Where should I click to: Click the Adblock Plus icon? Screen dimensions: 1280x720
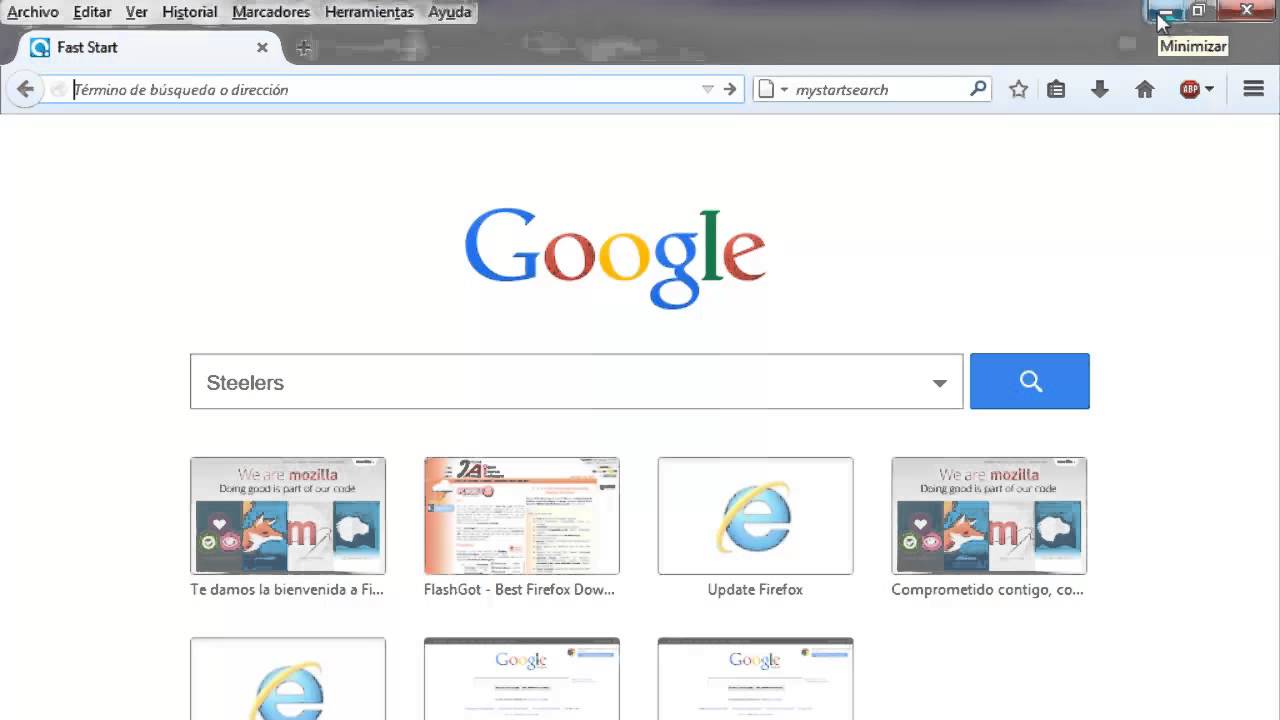tap(1189, 89)
